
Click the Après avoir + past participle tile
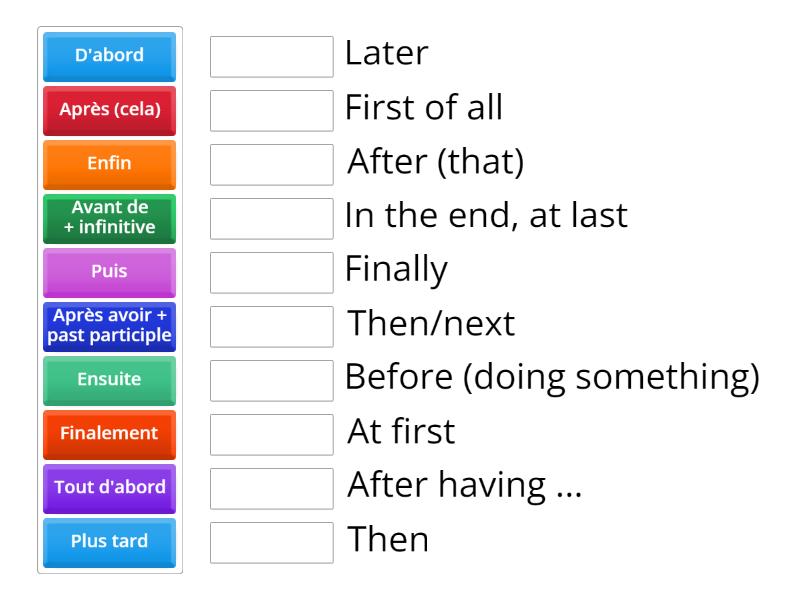[109, 326]
